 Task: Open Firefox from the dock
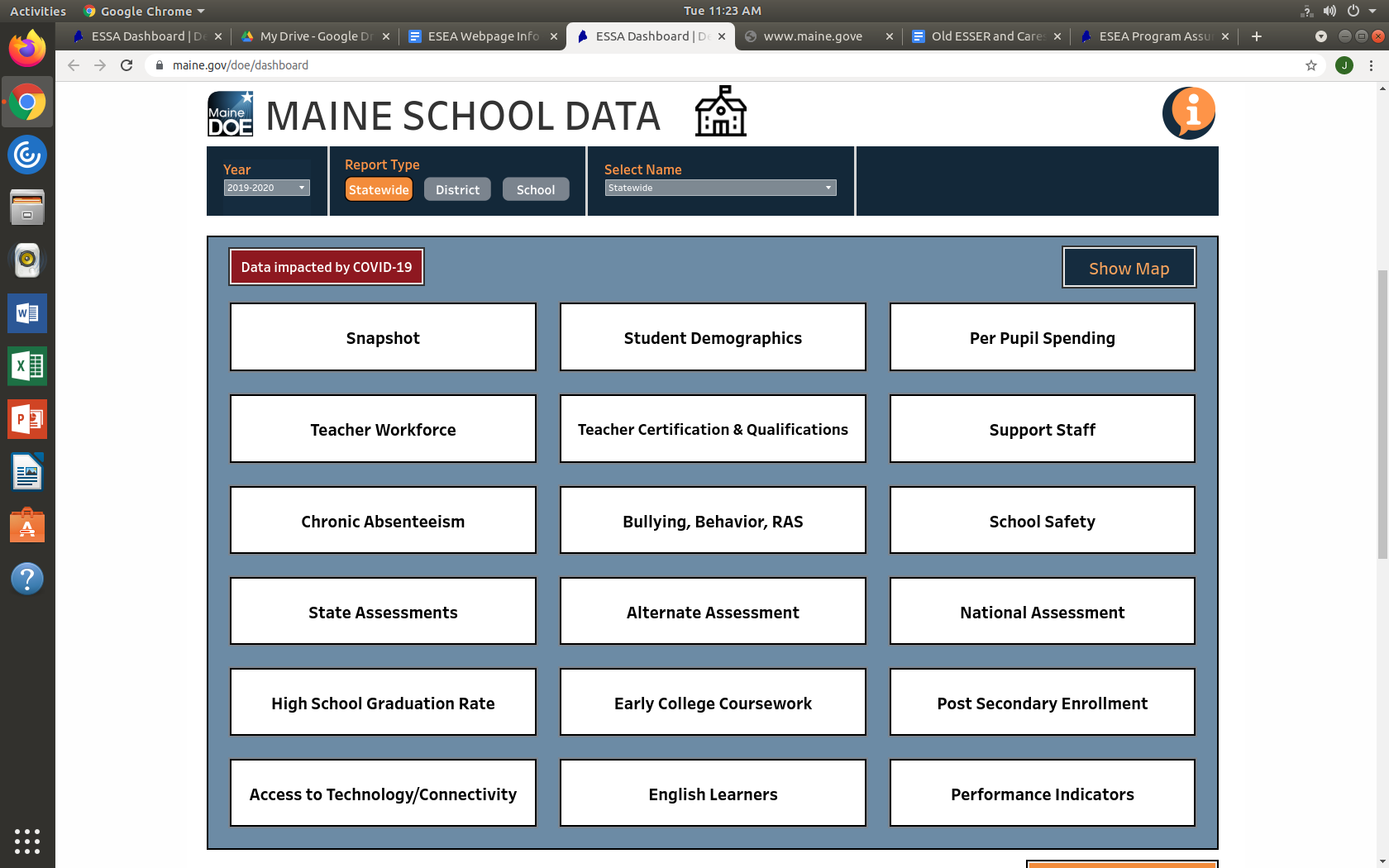pyautogui.click(x=27, y=49)
